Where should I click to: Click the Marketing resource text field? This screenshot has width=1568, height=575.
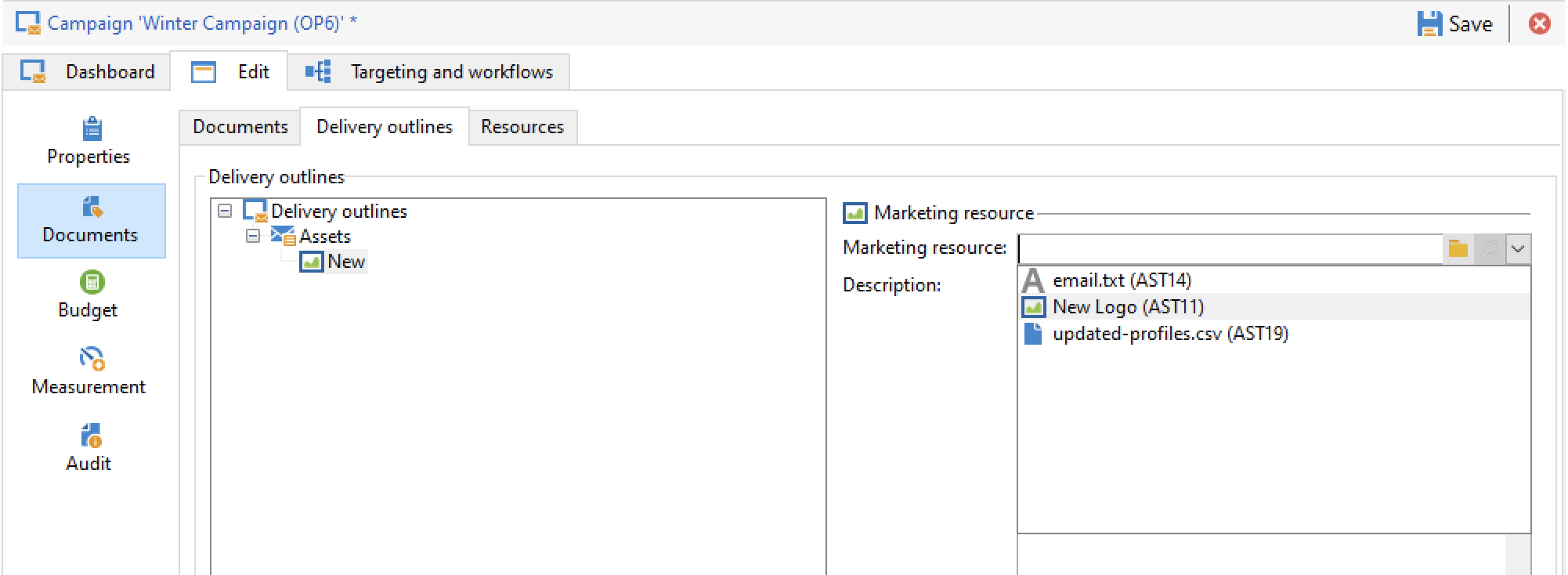tap(1230, 249)
